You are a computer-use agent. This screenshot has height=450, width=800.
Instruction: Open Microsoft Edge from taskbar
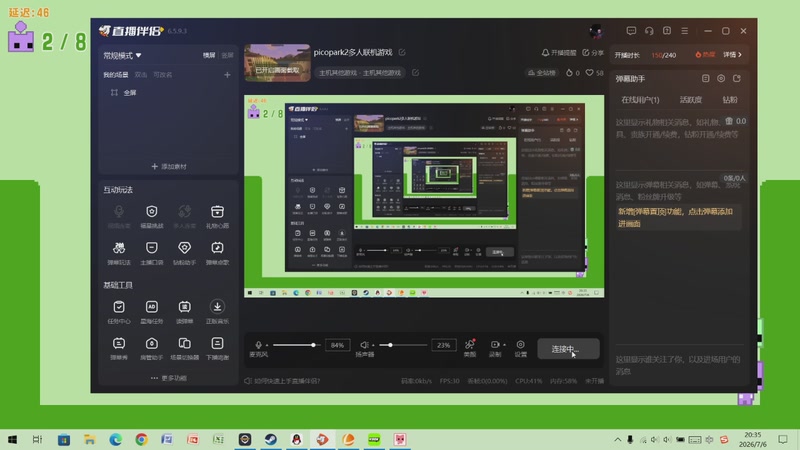pyautogui.click(x=115, y=439)
